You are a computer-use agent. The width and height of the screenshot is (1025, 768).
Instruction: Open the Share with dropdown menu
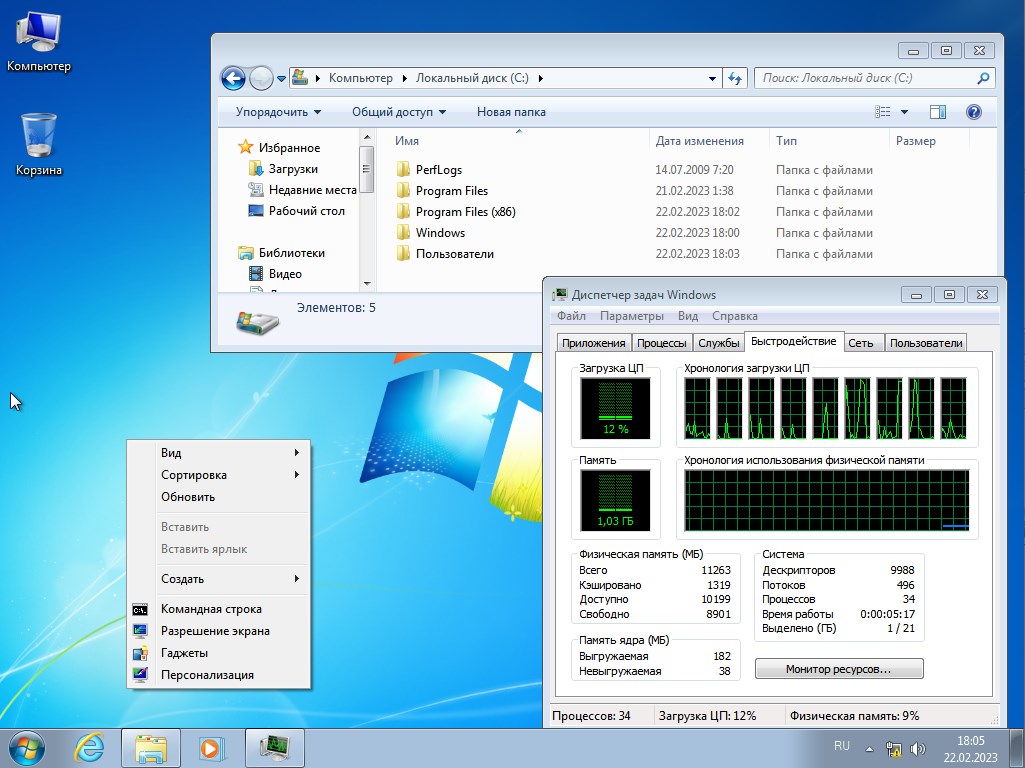(x=399, y=112)
